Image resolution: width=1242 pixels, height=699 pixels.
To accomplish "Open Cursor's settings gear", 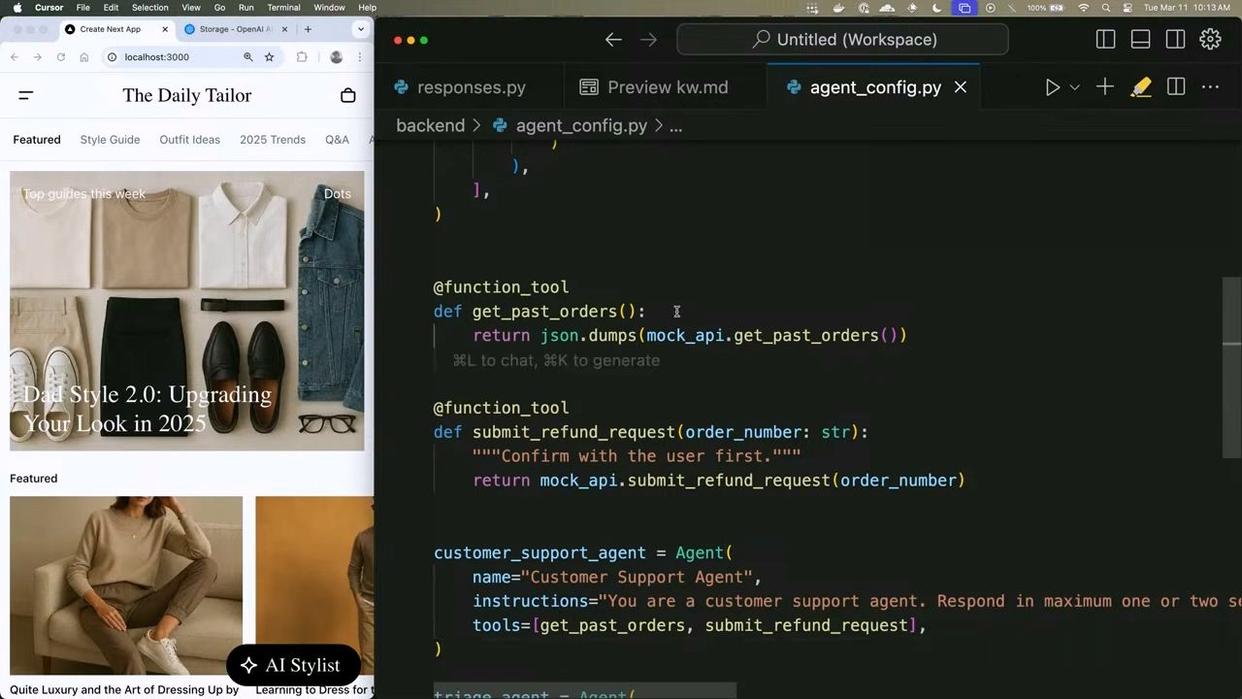I will coord(1210,39).
